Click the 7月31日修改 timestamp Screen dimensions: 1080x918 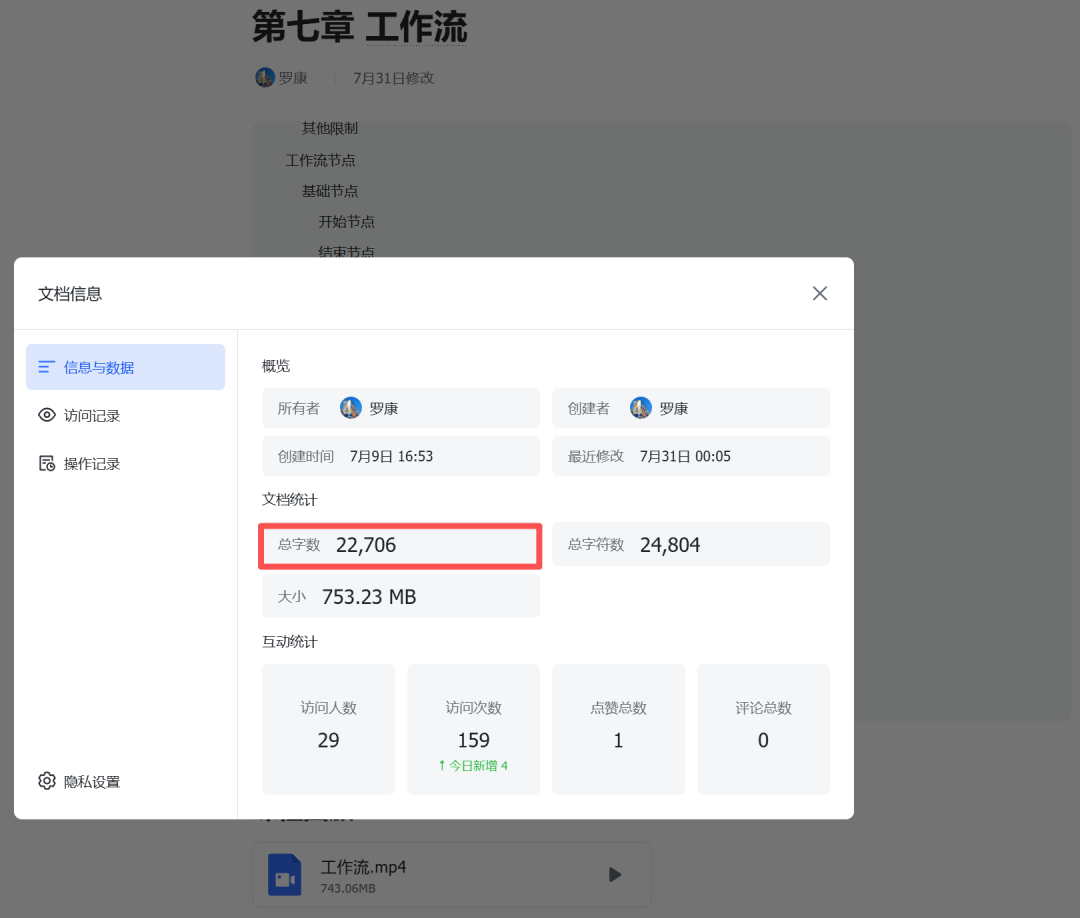[x=394, y=79]
